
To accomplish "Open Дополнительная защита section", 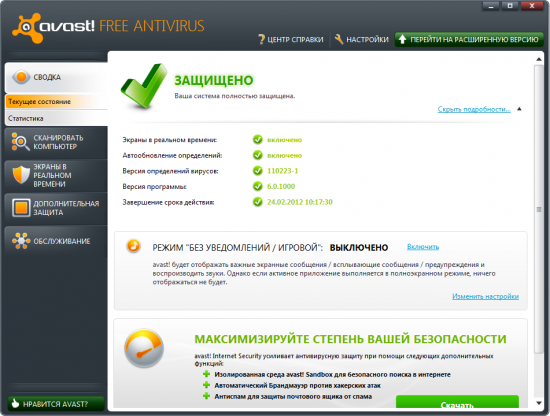I will tap(56, 208).
